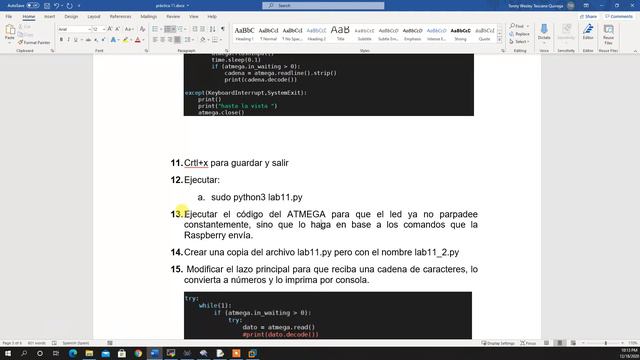Click the Save icon in title bar
Viewport: 640px width, 360px height.
coord(47,6)
